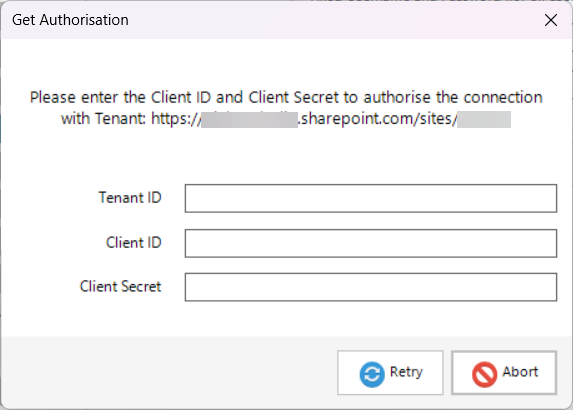Click the Retry button text
This screenshot has height=410, width=573.
(x=406, y=372)
